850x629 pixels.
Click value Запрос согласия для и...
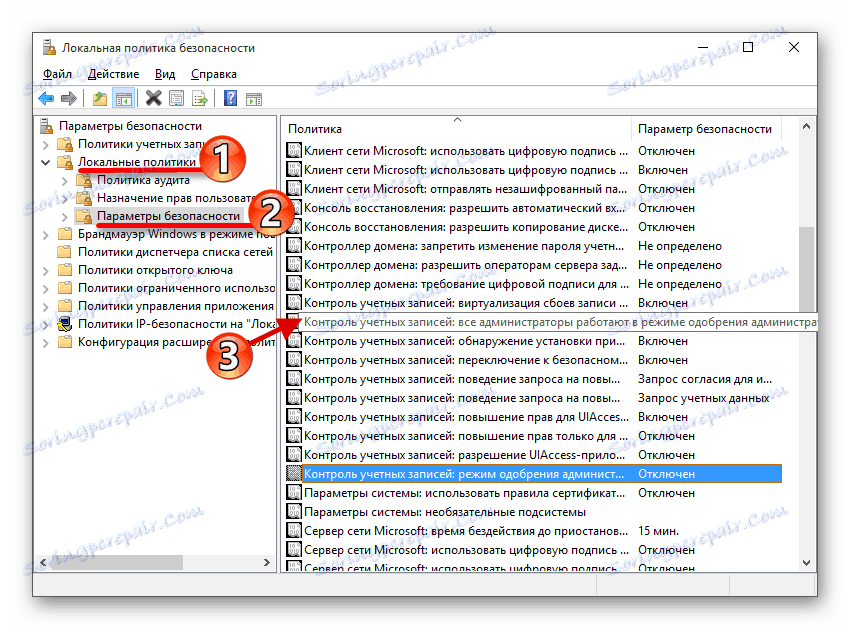click(705, 379)
